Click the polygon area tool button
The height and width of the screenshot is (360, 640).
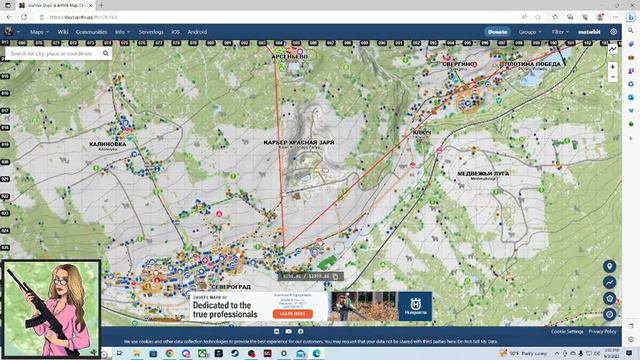(609, 298)
